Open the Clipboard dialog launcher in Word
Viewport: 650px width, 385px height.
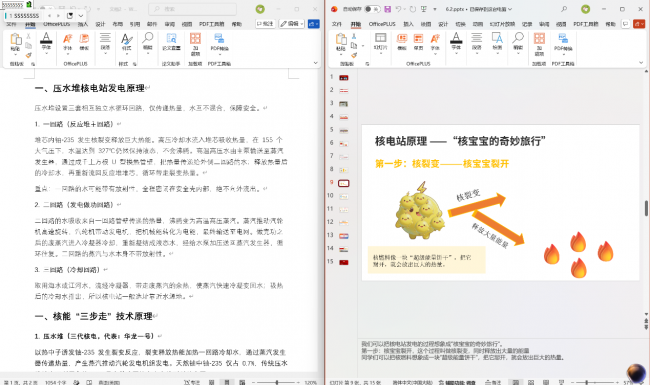click(x=33, y=64)
